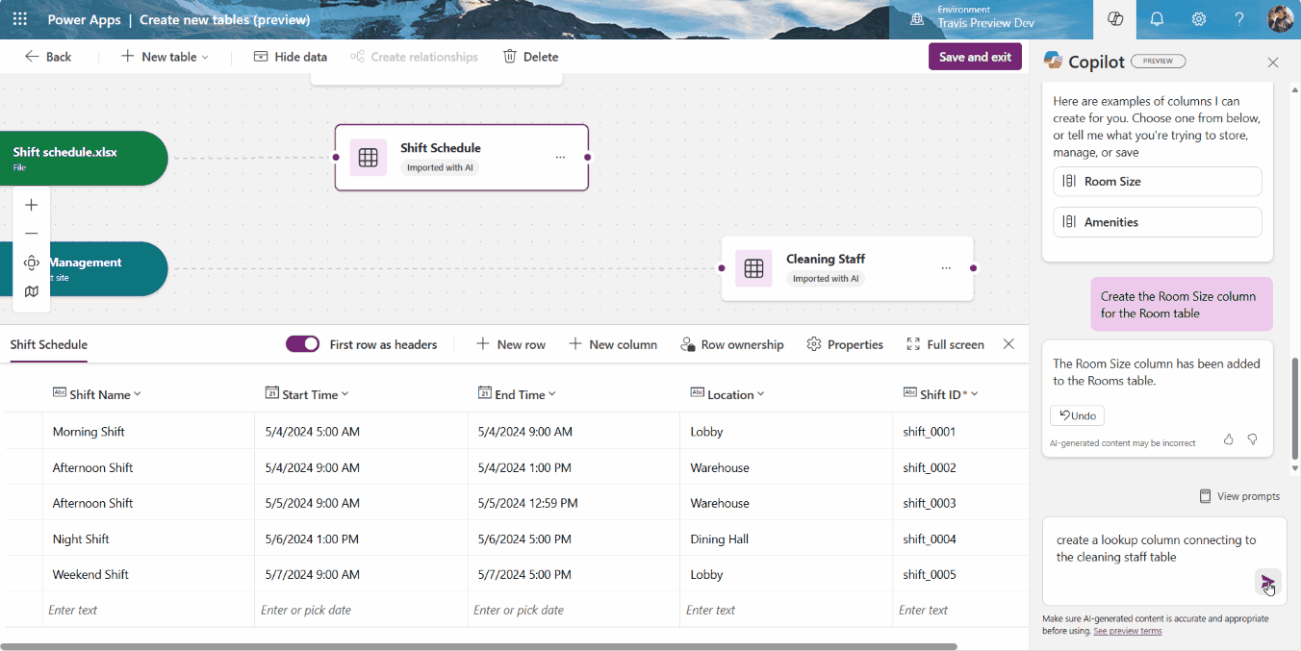This screenshot has height=651, width=1301.
Task: Click the Save and exit button
Action: point(974,57)
